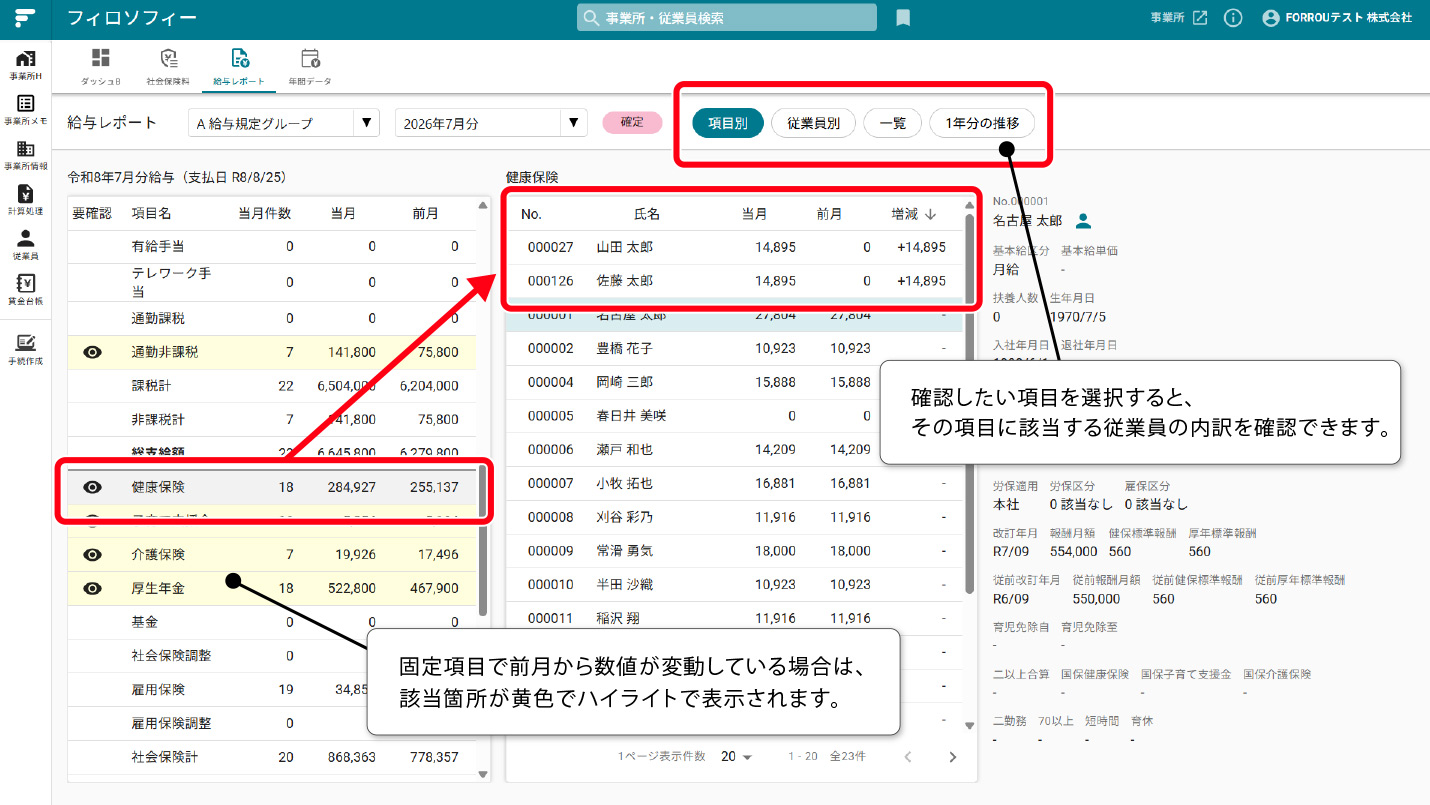Select employee 刈谷 彩乃

point(734,517)
